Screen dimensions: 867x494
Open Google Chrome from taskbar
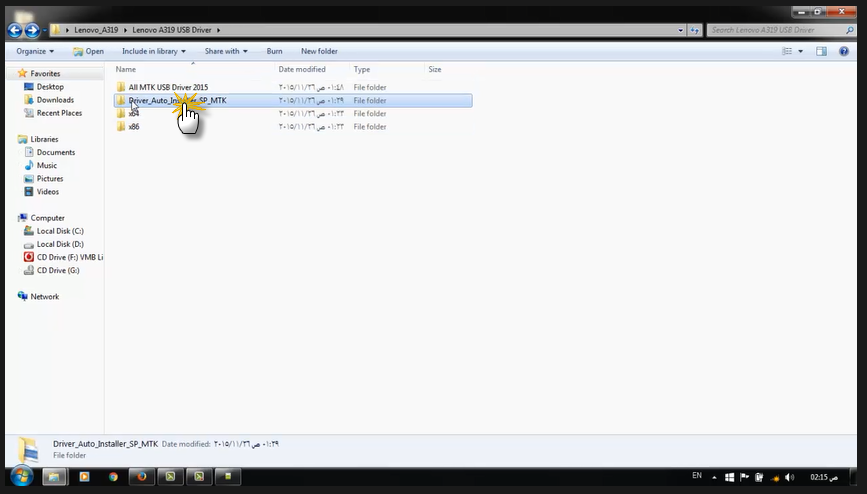point(113,476)
